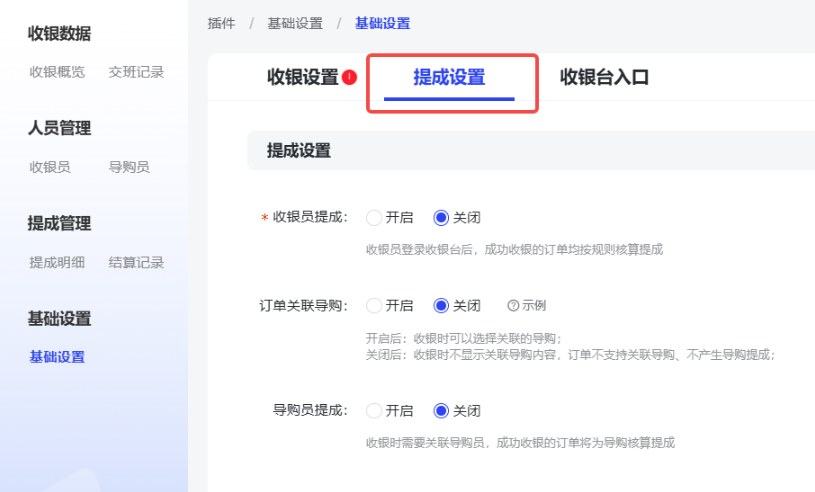815x492 pixels.
Task: Open 交班记录 in the sidebar
Action: click(x=136, y=72)
